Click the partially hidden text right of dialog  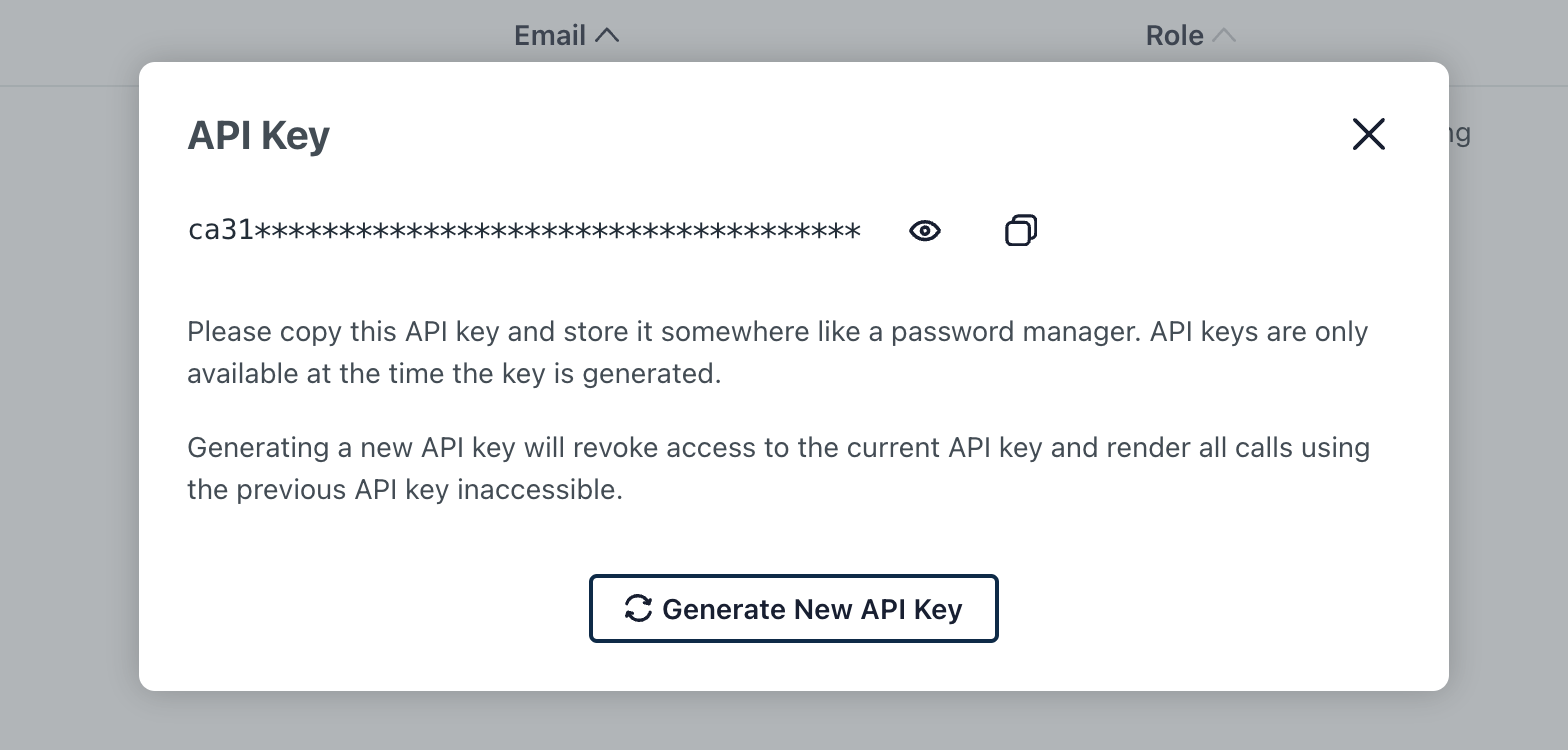click(1460, 134)
